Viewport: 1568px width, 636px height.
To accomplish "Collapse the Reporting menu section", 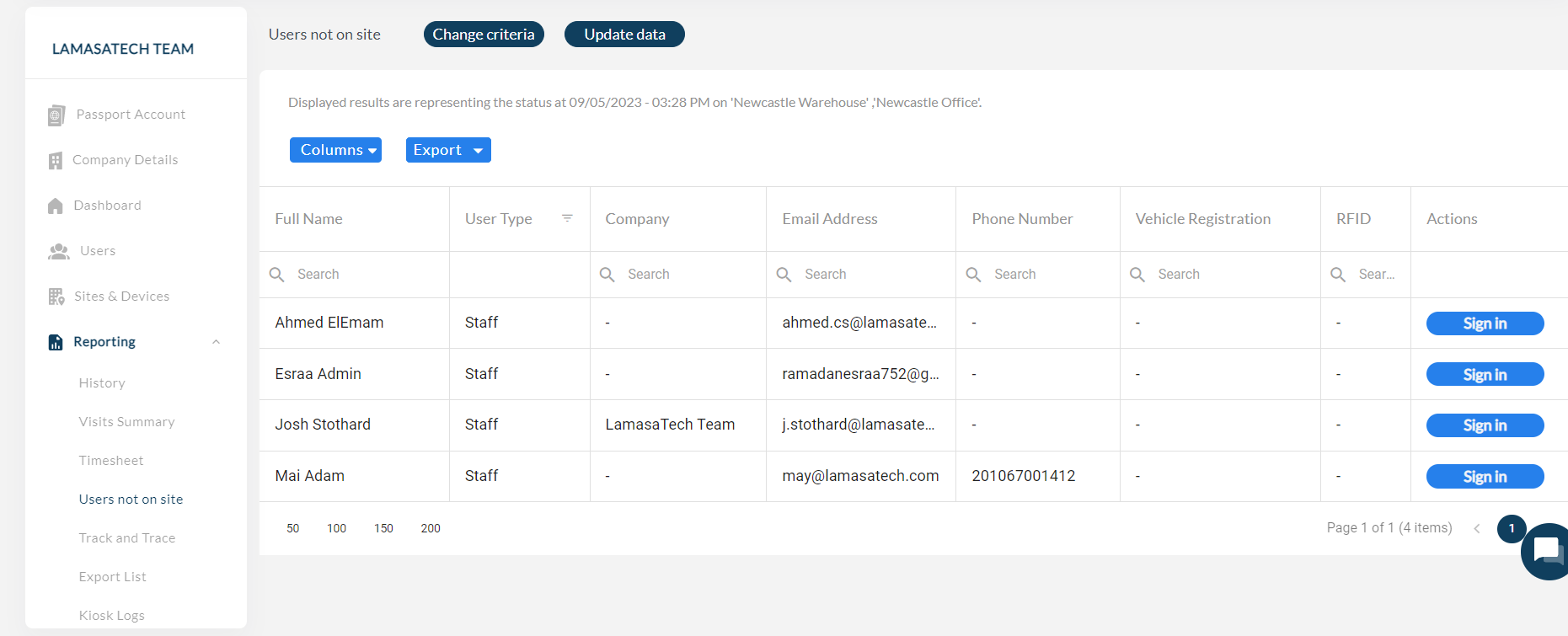I will (216, 342).
